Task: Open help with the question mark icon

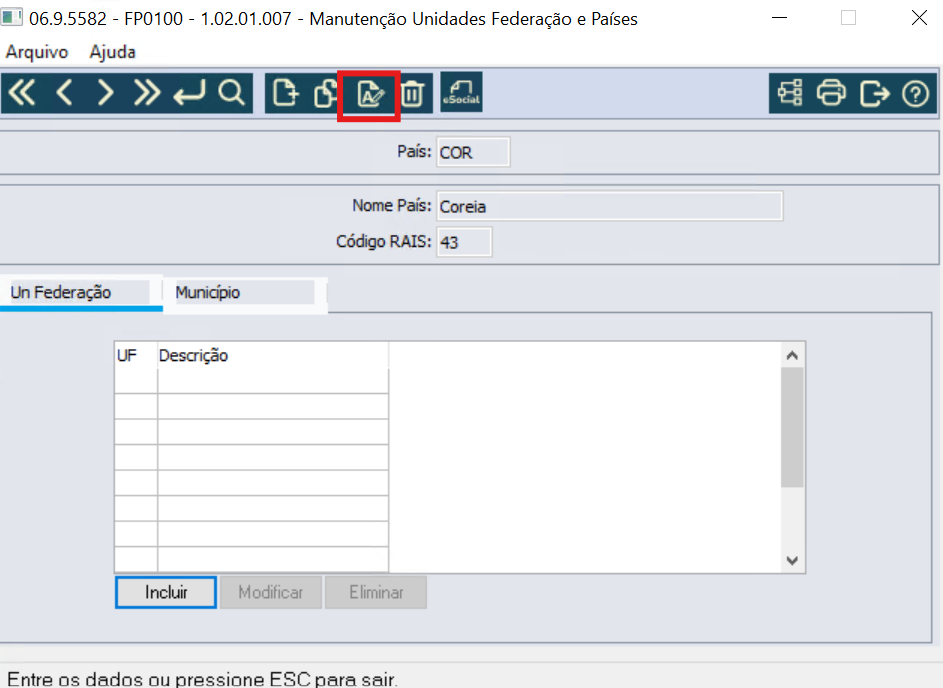Action: (x=915, y=94)
